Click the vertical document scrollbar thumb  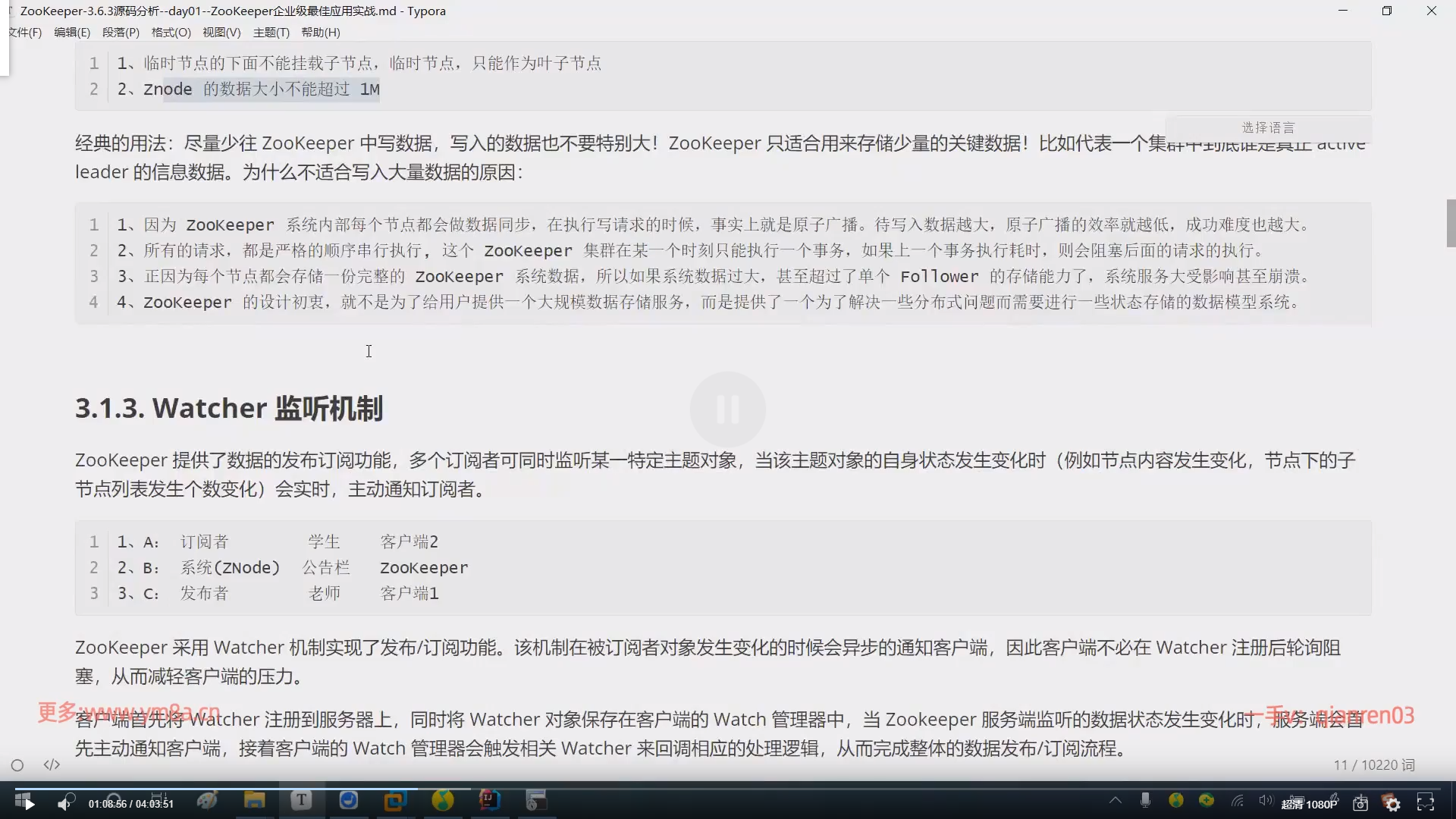(1451, 223)
